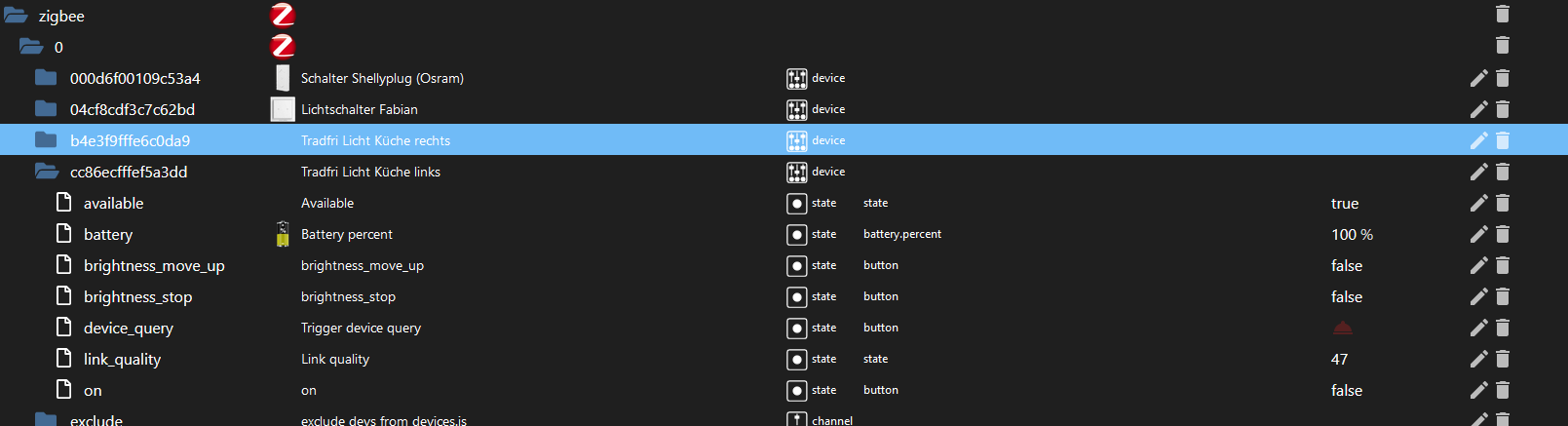Delete the zigbee root folder
Screen dimensions: 1568x426
click(1503, 14)
